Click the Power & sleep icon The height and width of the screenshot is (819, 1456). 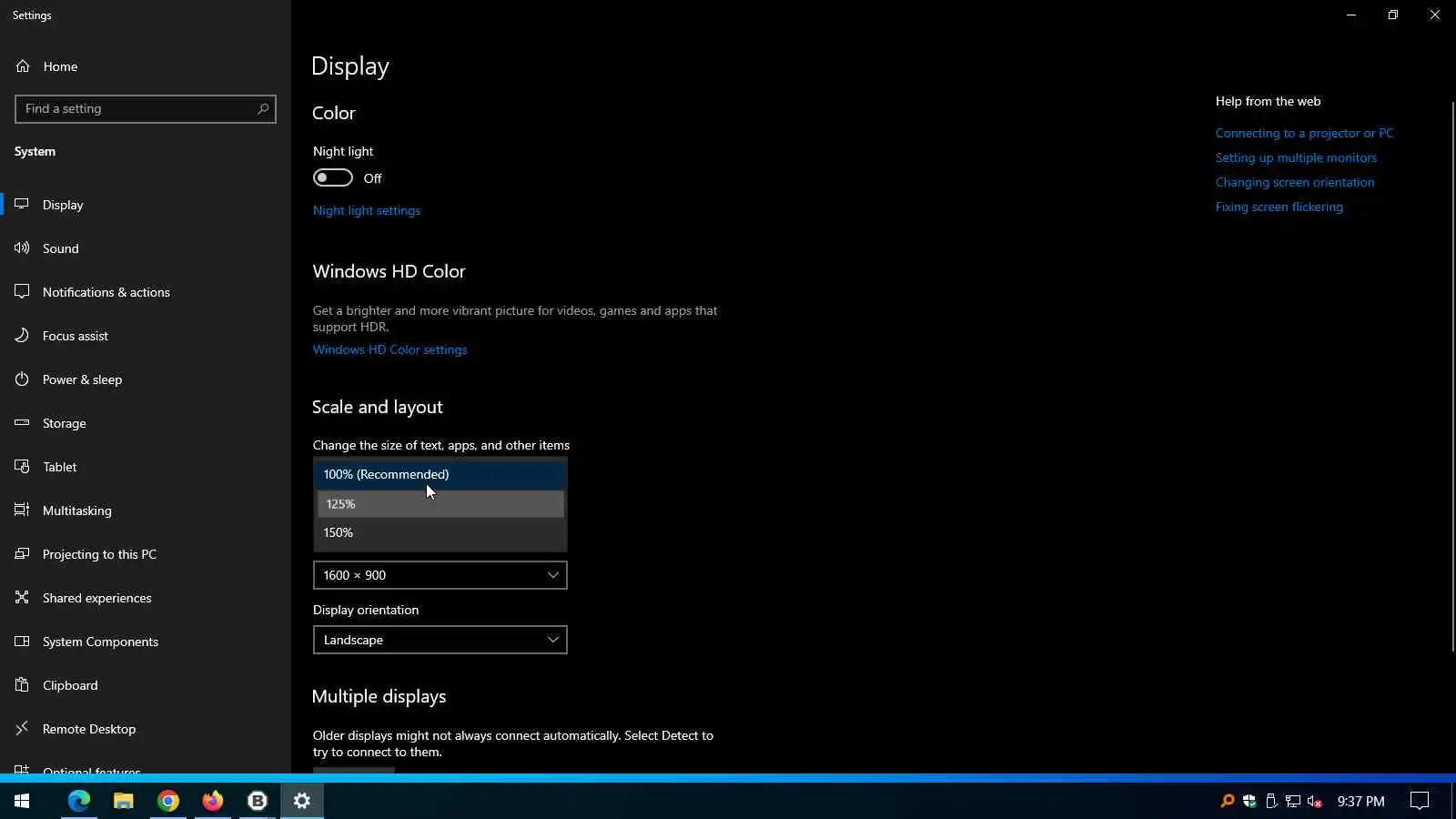click(22, 379)
